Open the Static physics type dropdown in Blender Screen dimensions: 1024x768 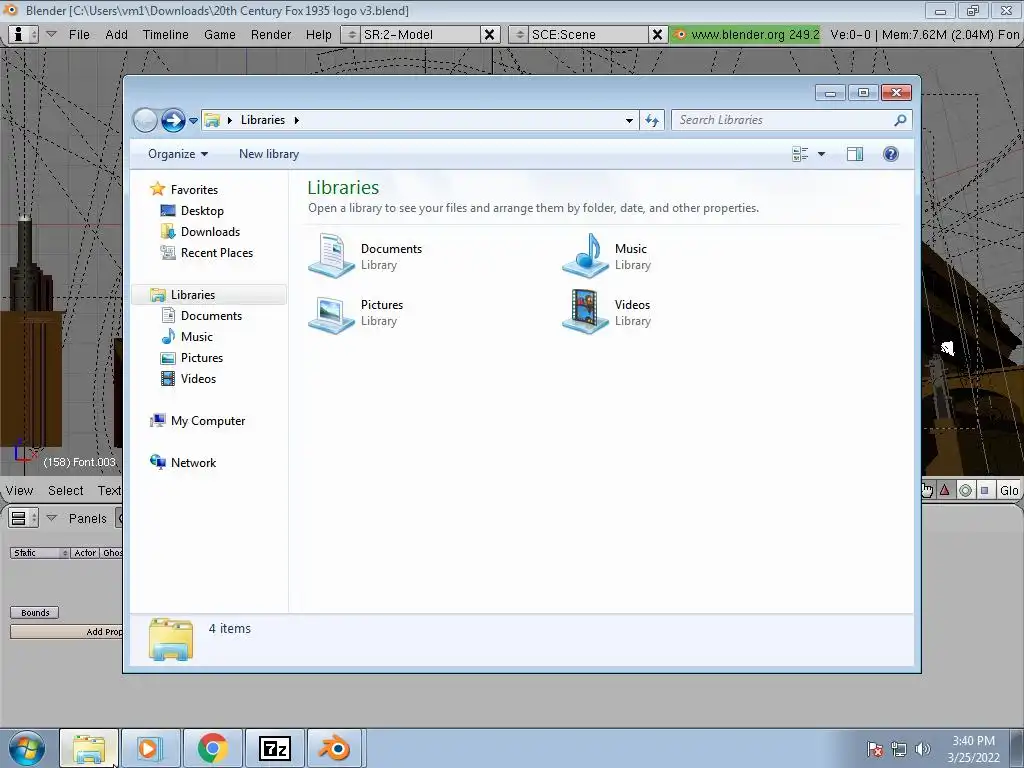pos(40,553)
